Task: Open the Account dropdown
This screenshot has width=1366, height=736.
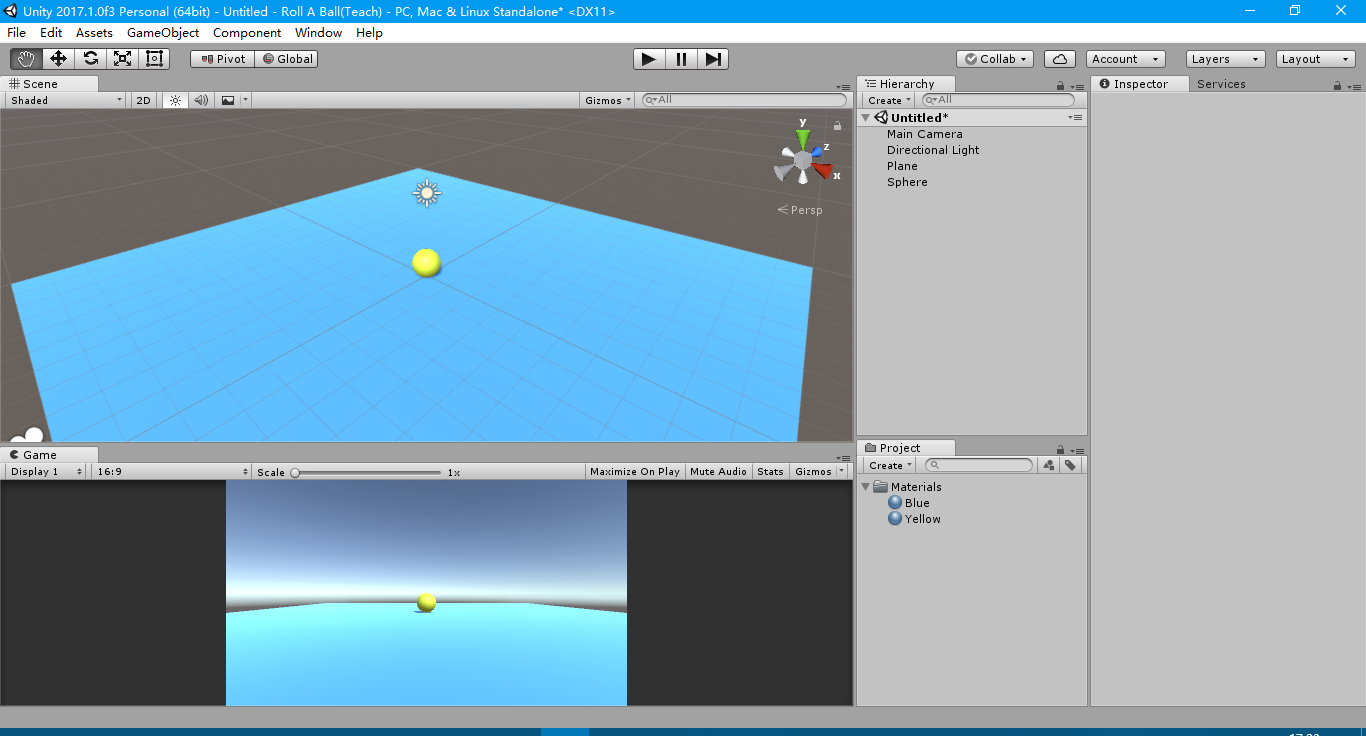Action: click(x=1126, y=59)
